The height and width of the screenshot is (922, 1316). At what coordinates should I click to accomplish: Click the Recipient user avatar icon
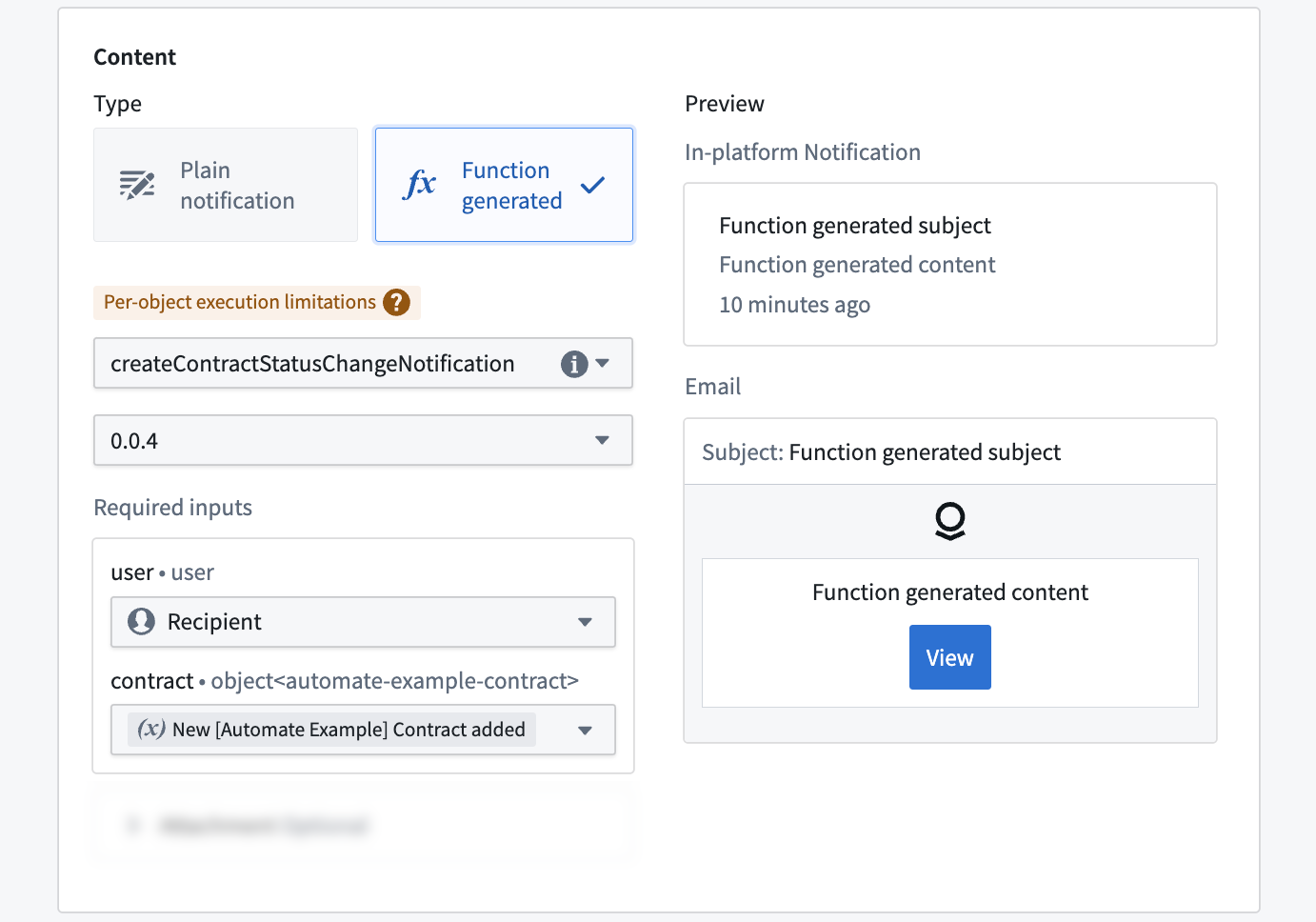(141, 622)
